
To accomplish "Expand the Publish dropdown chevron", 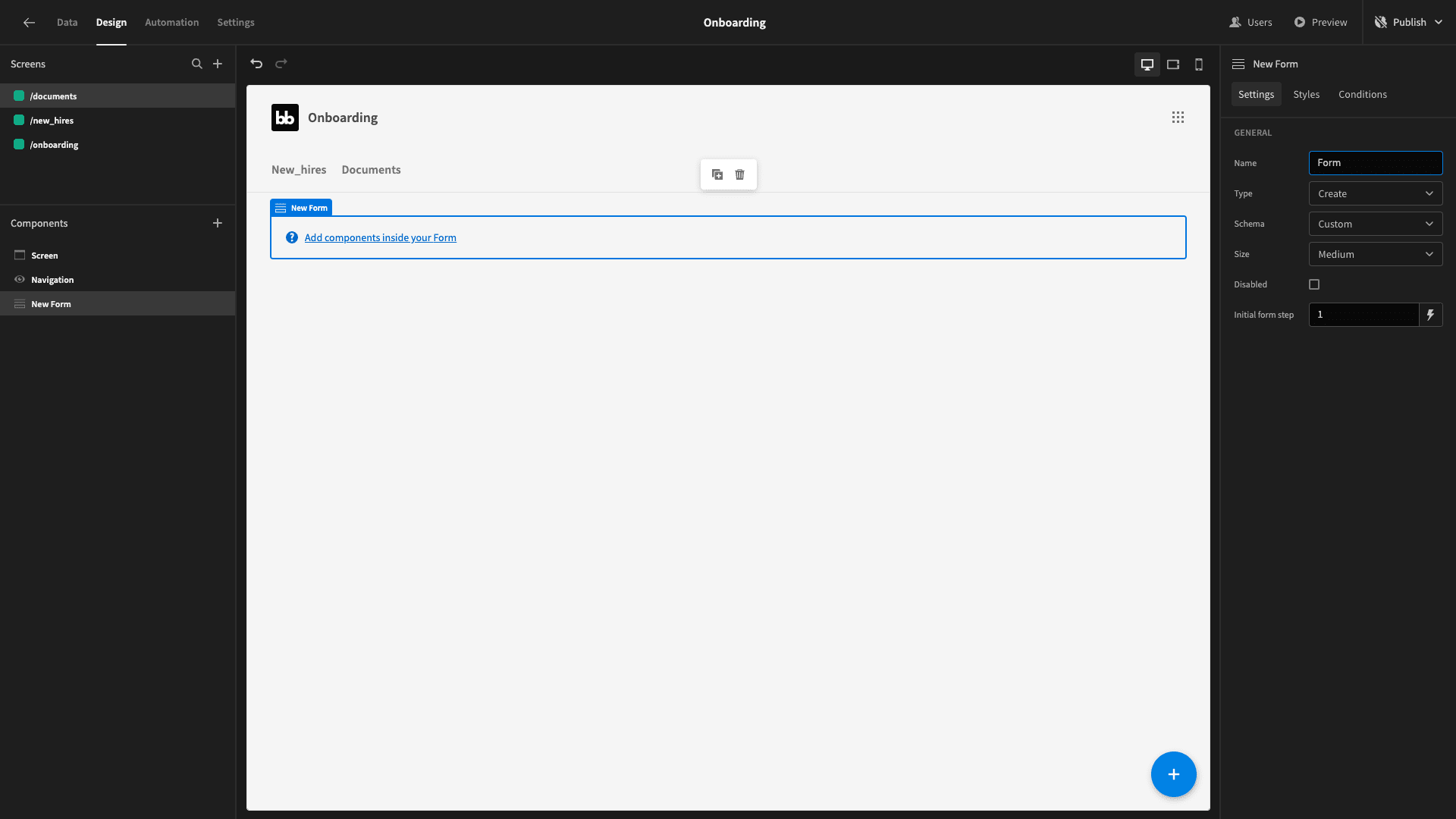I will (x=1439, y=23).
